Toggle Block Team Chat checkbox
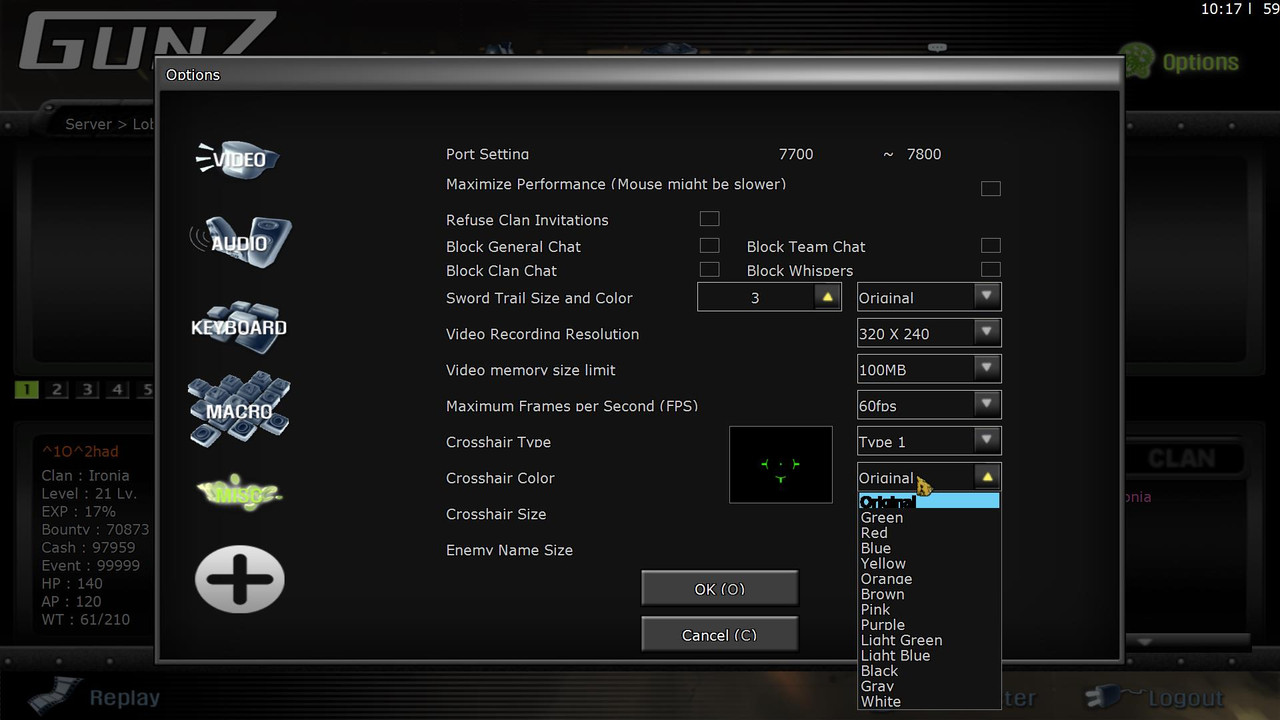The image size is (1280, 720). click(991, 245)
